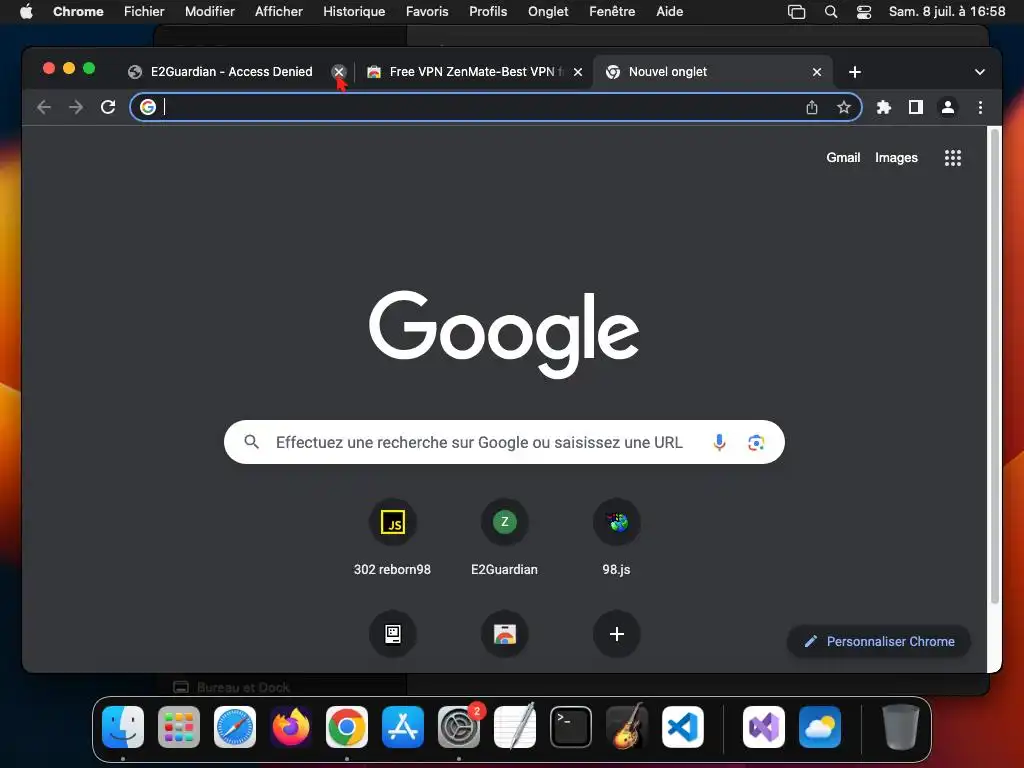Reload the page with the refresh icon
This screenshot has height=768, width=1024.
click(x=108, y=107)
